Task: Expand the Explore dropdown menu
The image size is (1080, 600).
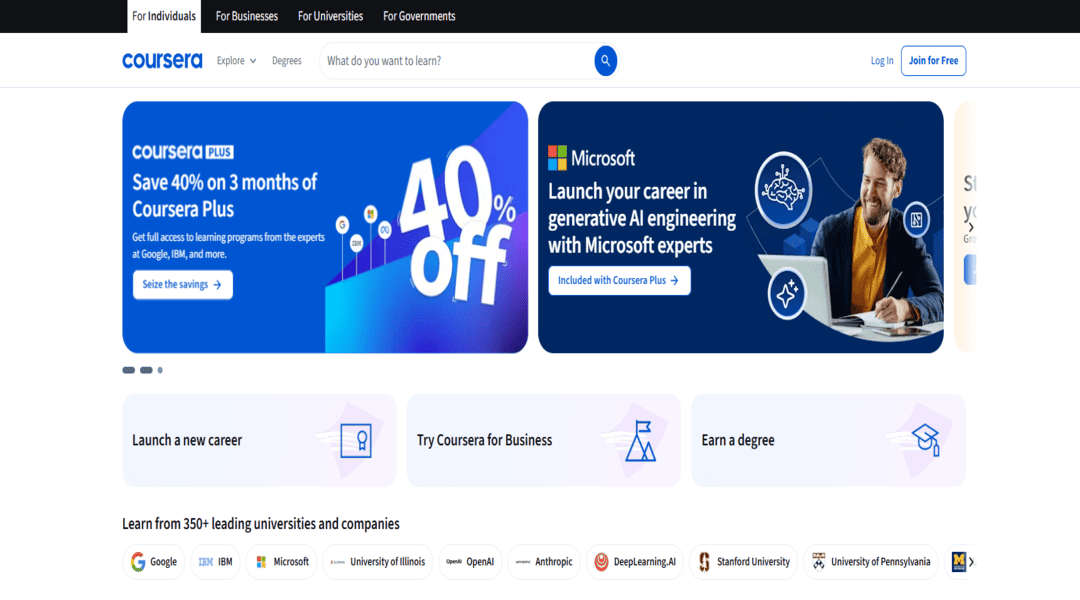Action: coord(236,61)
